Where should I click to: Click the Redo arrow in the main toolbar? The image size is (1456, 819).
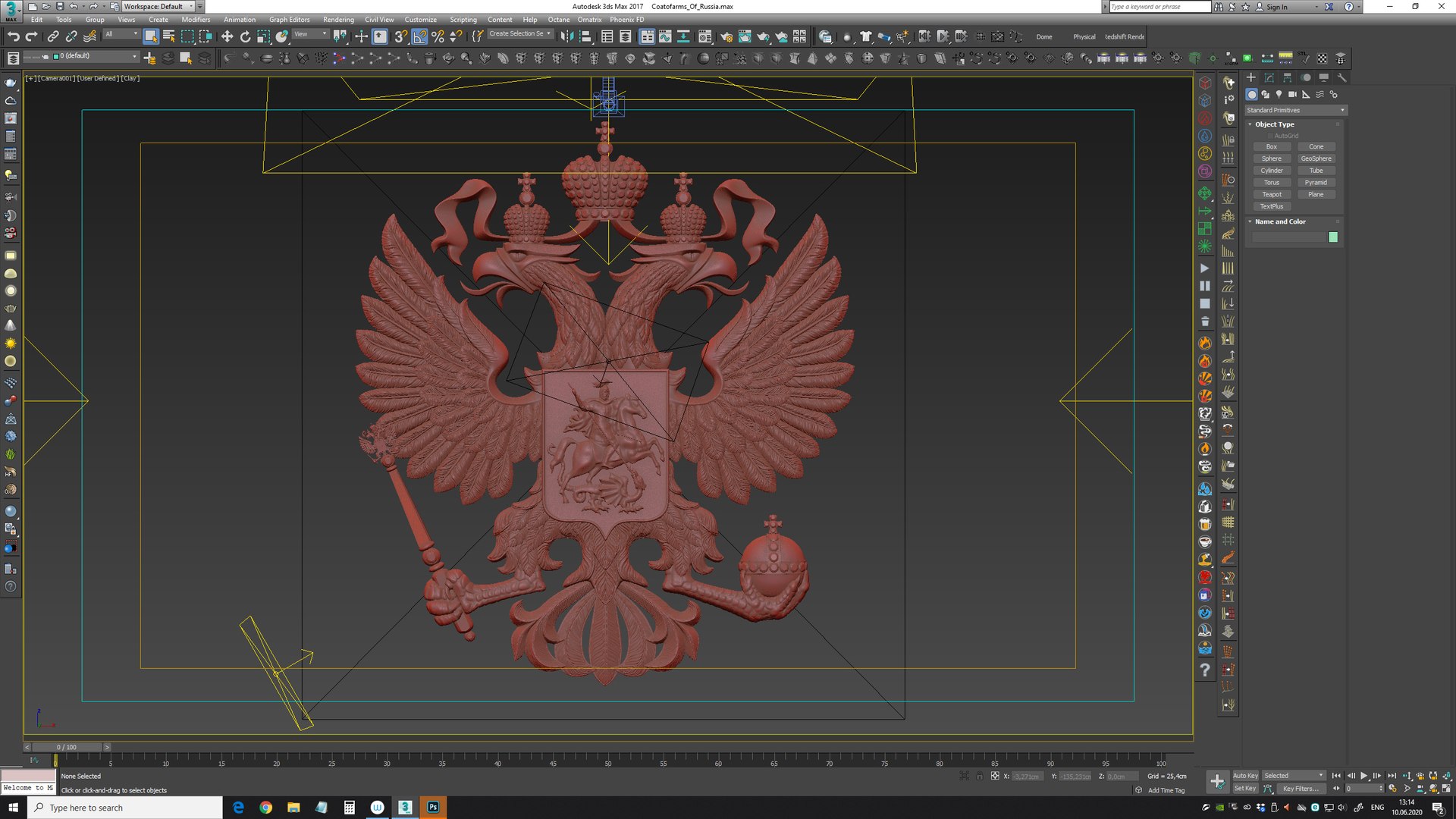click(31, 36)
